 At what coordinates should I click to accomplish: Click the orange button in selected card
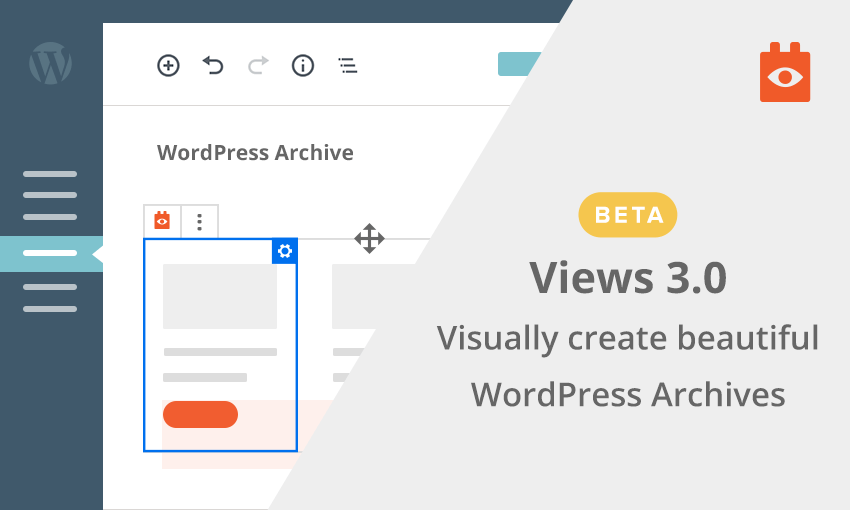[x=201, y=415]
